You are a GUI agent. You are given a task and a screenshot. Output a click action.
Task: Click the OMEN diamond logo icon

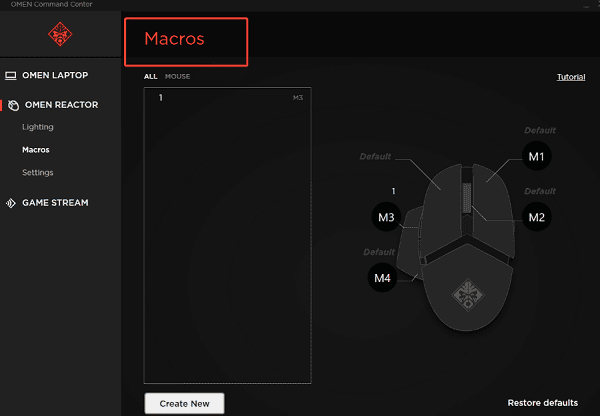pos(60,36)
